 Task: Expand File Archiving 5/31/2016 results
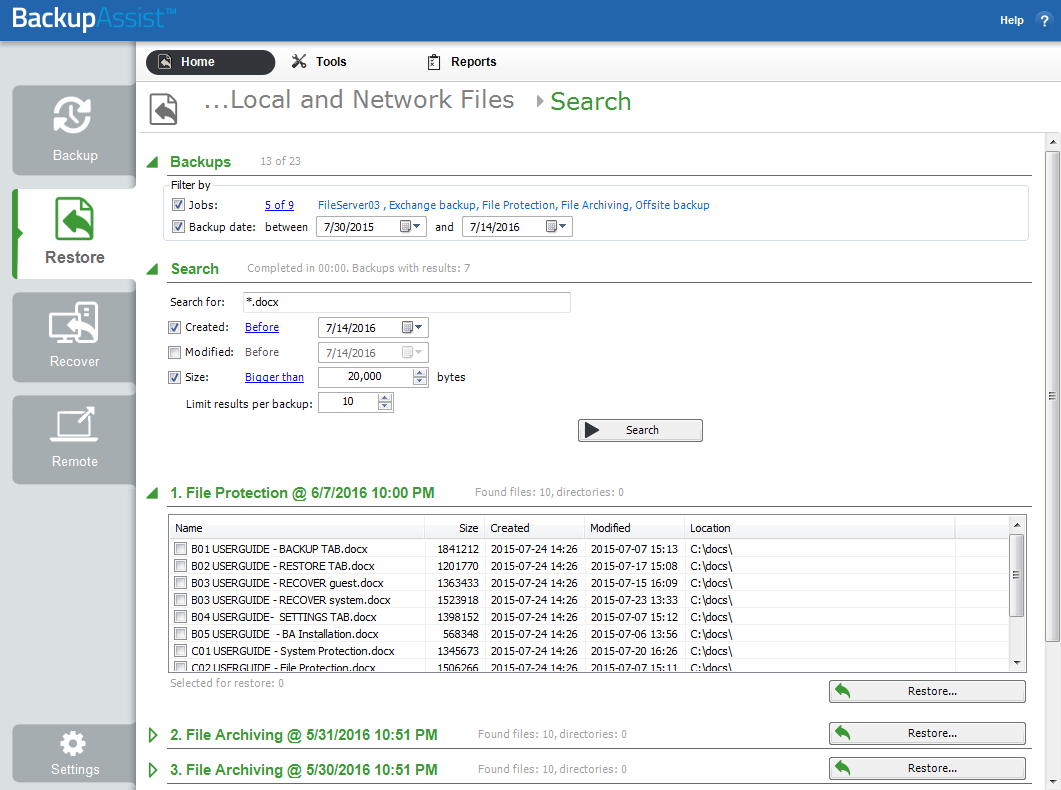click(153, 735)
